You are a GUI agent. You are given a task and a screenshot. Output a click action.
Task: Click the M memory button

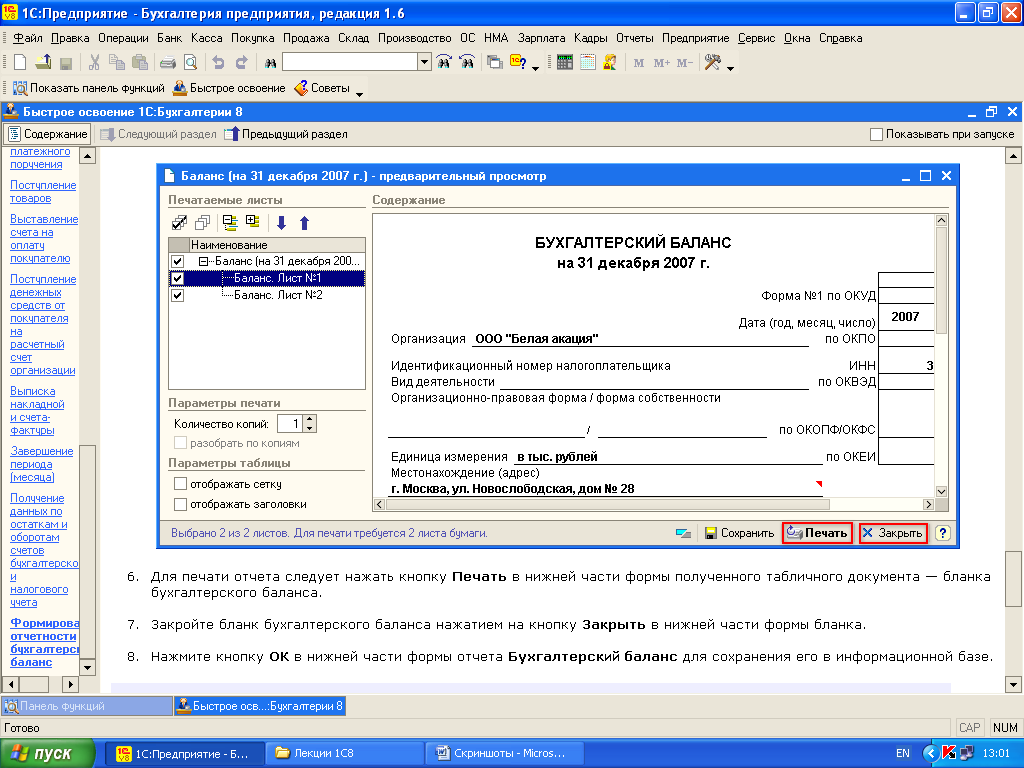coord(639,63)
